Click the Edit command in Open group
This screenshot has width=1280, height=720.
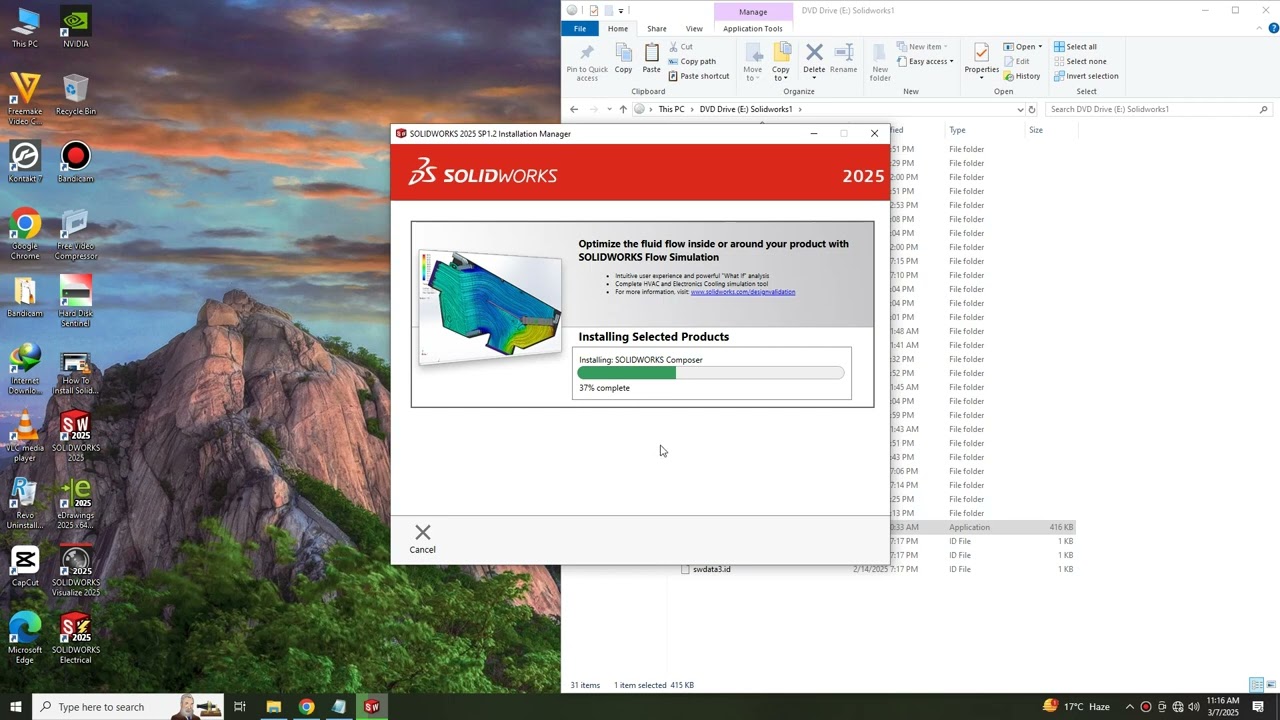click(1016, 61)
